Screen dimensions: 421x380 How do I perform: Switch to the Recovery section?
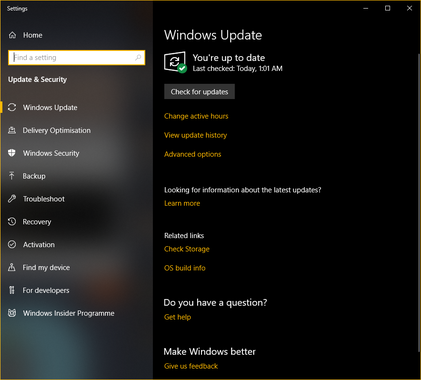pos(37,222)
